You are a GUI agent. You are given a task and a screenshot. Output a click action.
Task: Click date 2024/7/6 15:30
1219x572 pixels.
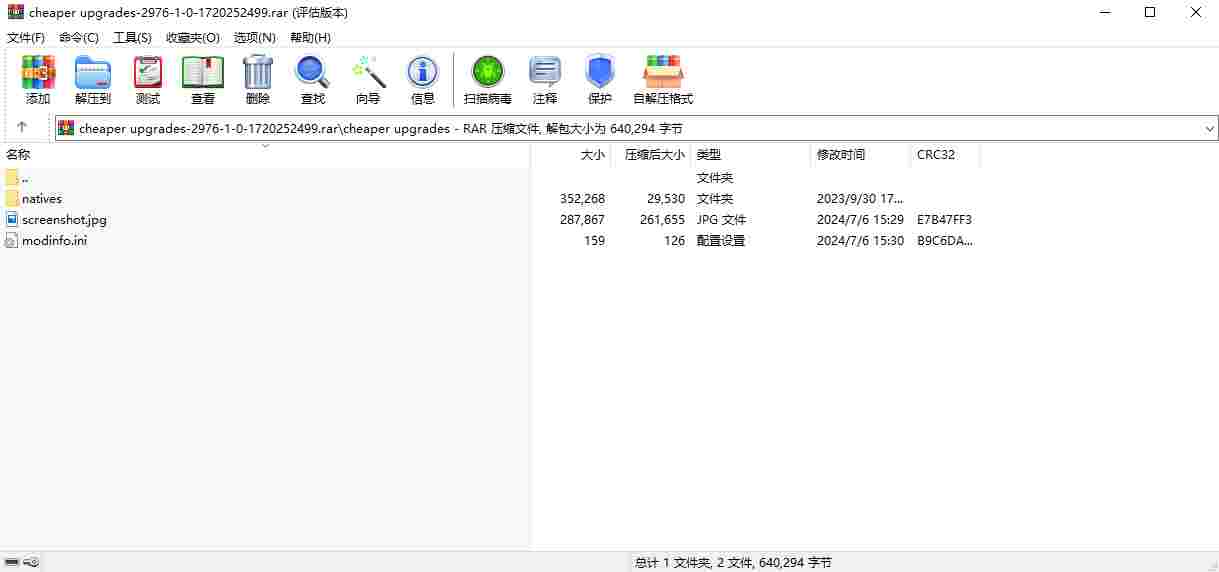(860, 240)
